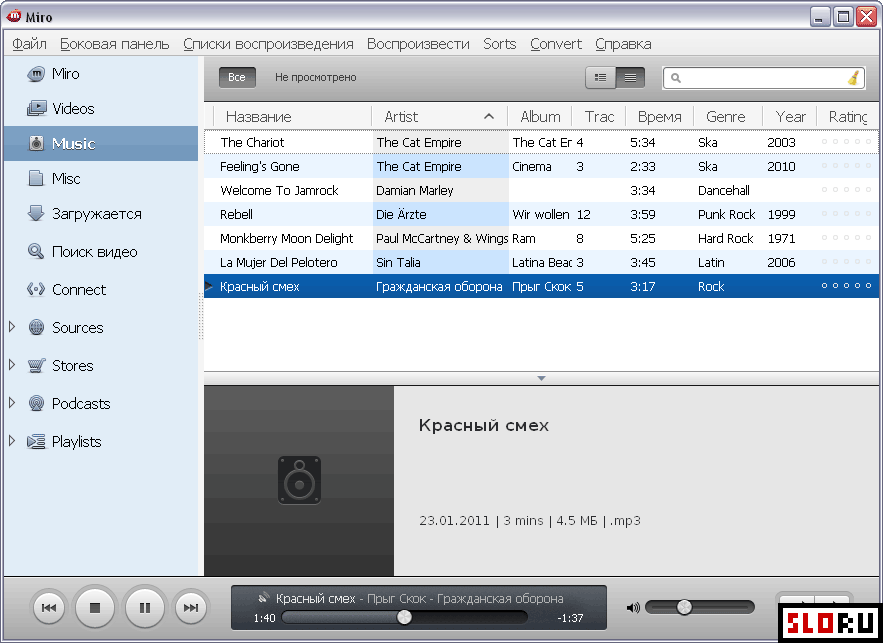883x643 pixels.
Task: Open the Connect sidebar item
Action: 78,290
